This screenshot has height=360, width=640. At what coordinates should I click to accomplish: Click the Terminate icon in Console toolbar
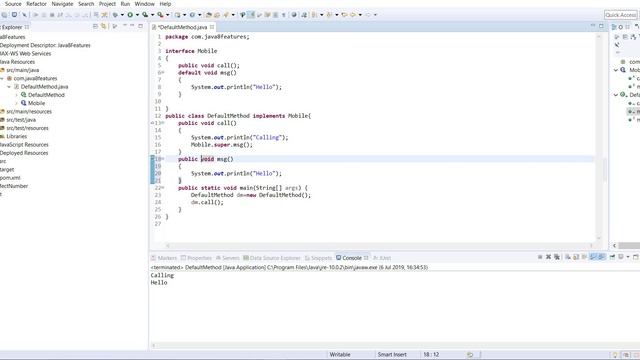tap(540, 257)
